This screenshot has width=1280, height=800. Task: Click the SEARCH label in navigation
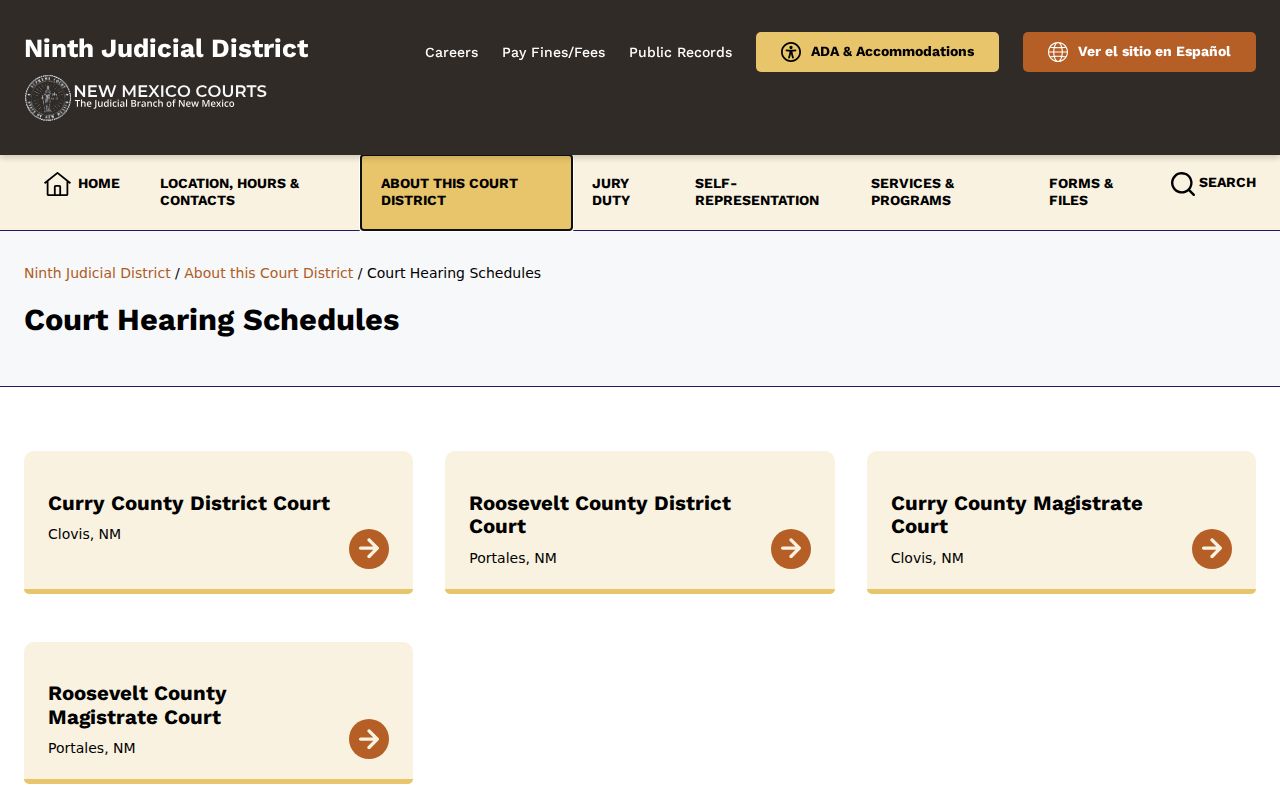click(1227, 183)
